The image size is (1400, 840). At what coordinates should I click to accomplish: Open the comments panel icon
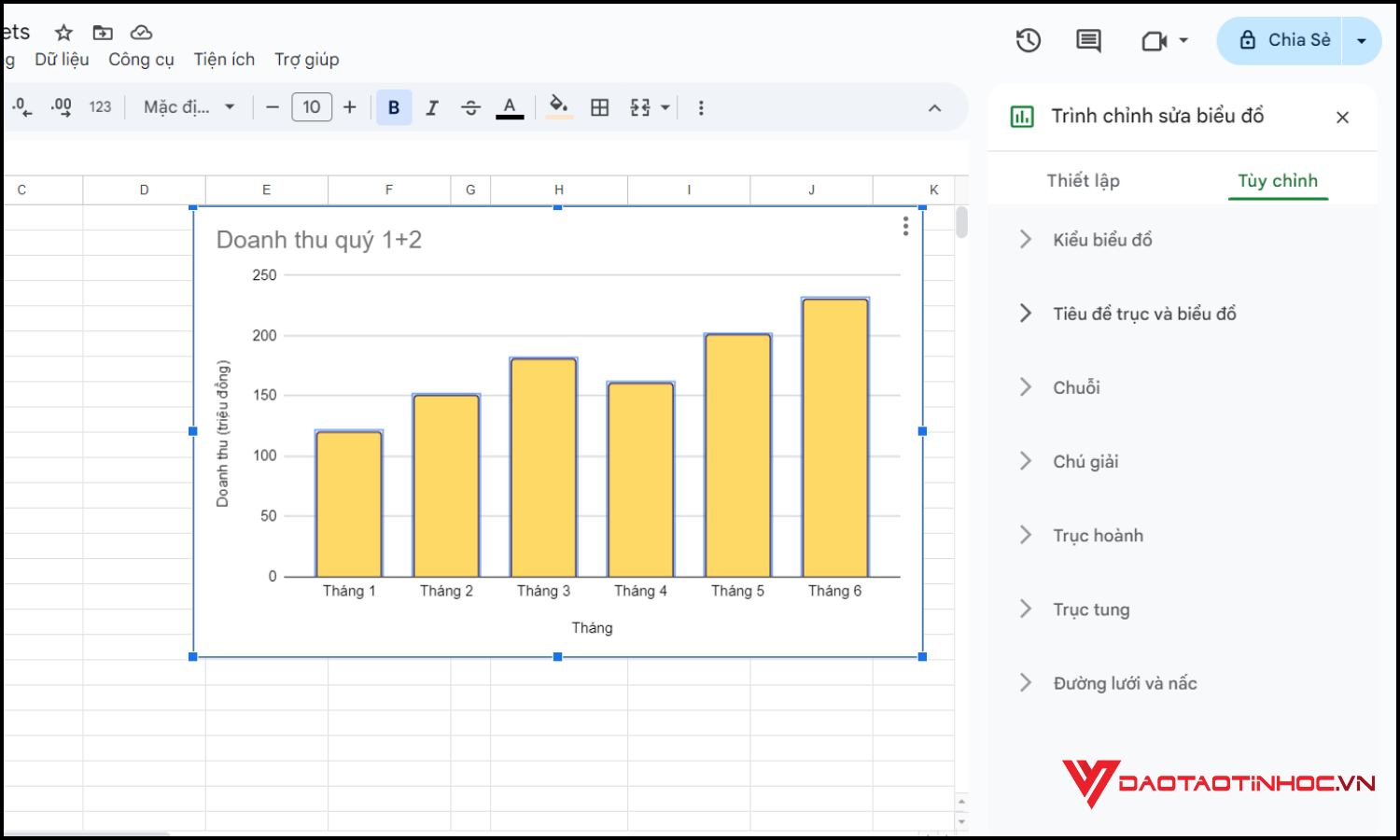point(1088,40)
